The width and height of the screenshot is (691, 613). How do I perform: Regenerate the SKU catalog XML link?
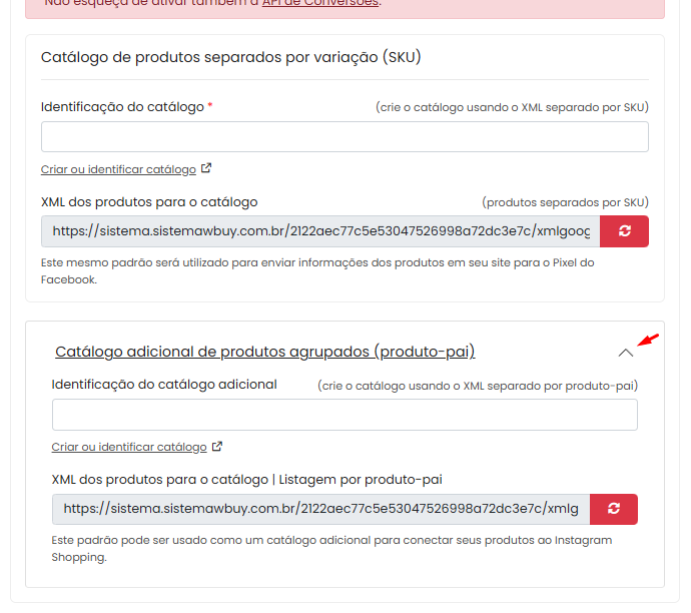624,231
